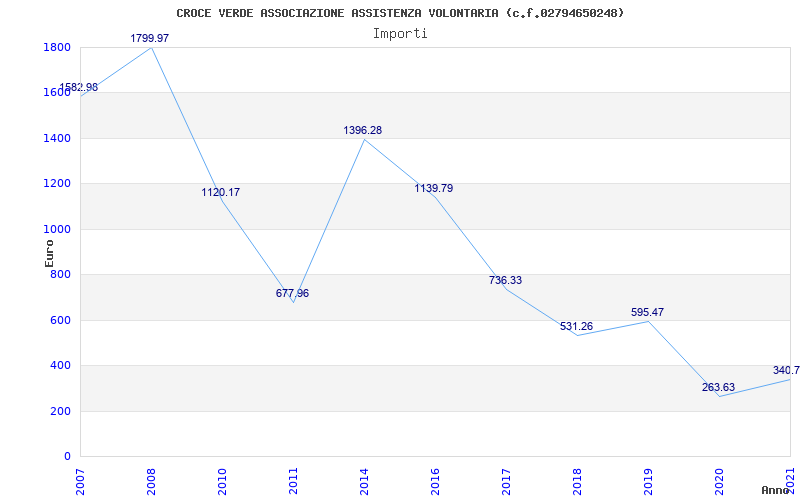Click the 2010 year label
The image size is (800, 500).
tap(222, 482)
